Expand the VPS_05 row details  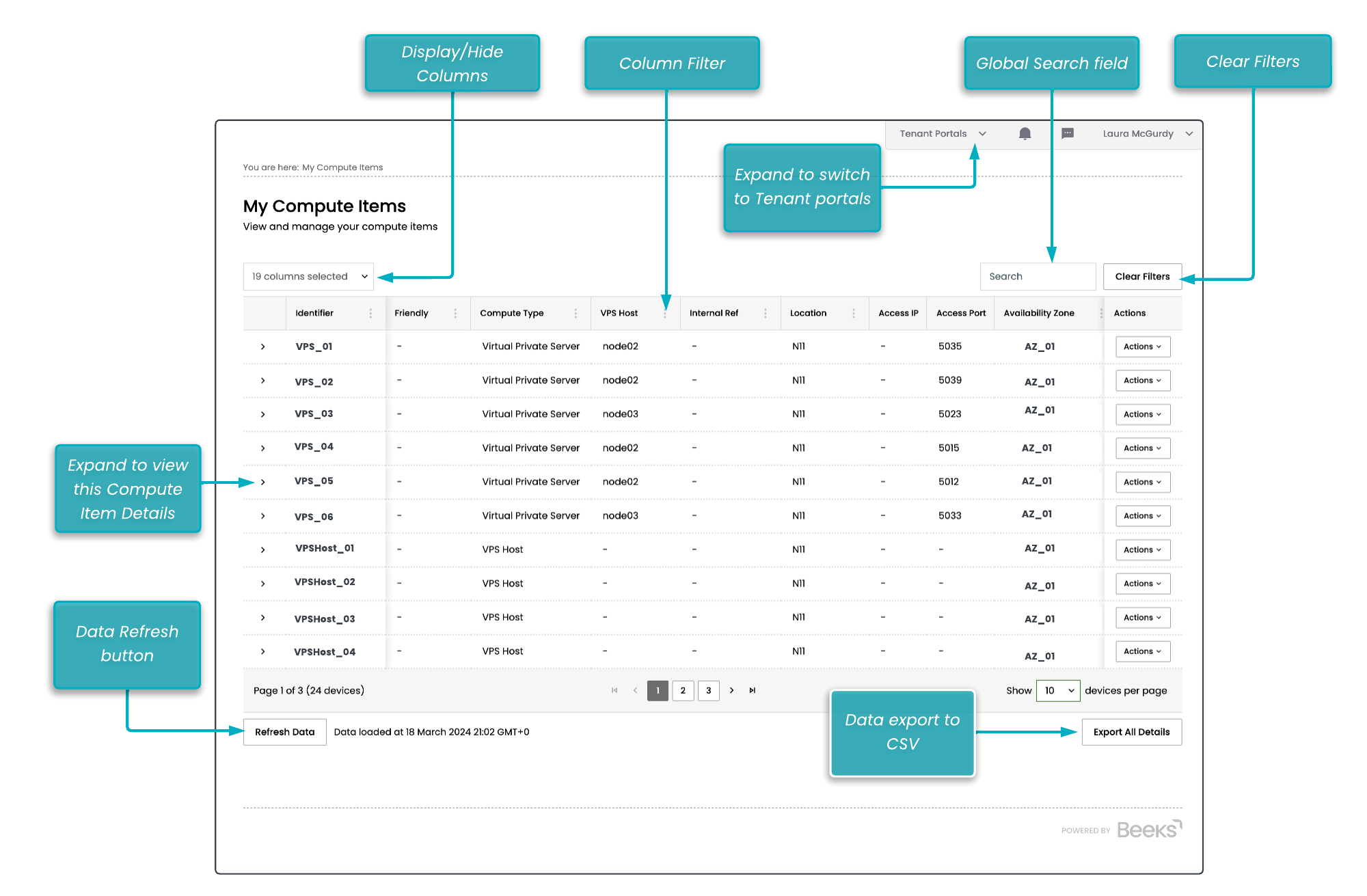262,482
